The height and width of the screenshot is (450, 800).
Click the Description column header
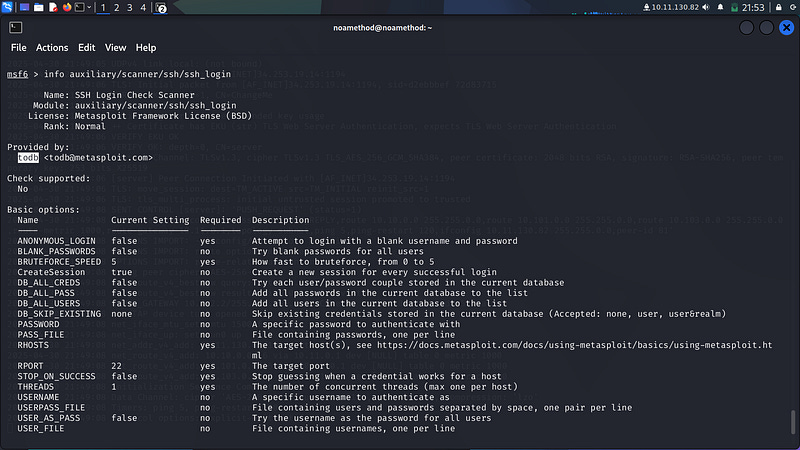[281, 220]
